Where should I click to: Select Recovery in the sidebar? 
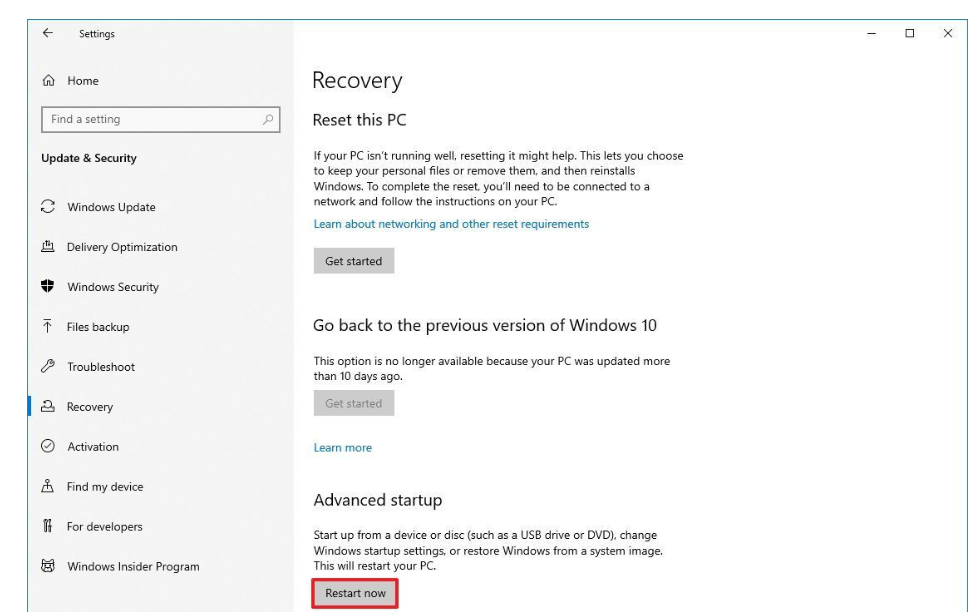[x=90, y=407]
